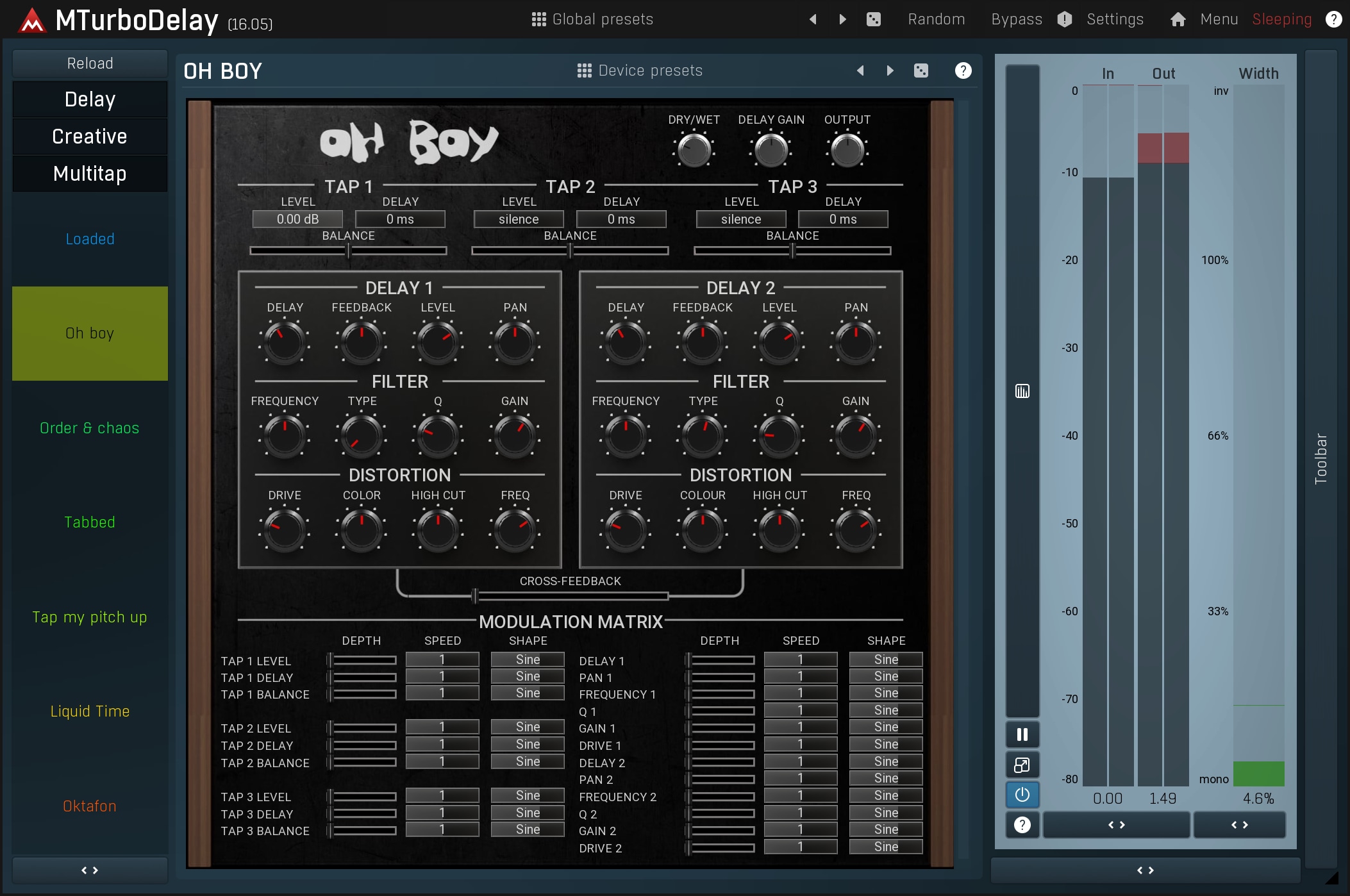Select the Order & chaos device

tap(90, 428)
